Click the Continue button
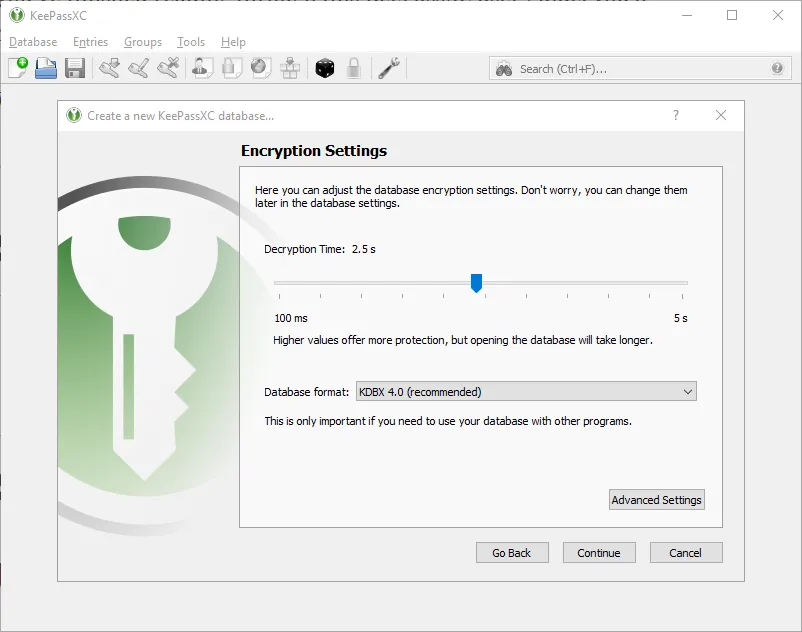 click(599, 553)
